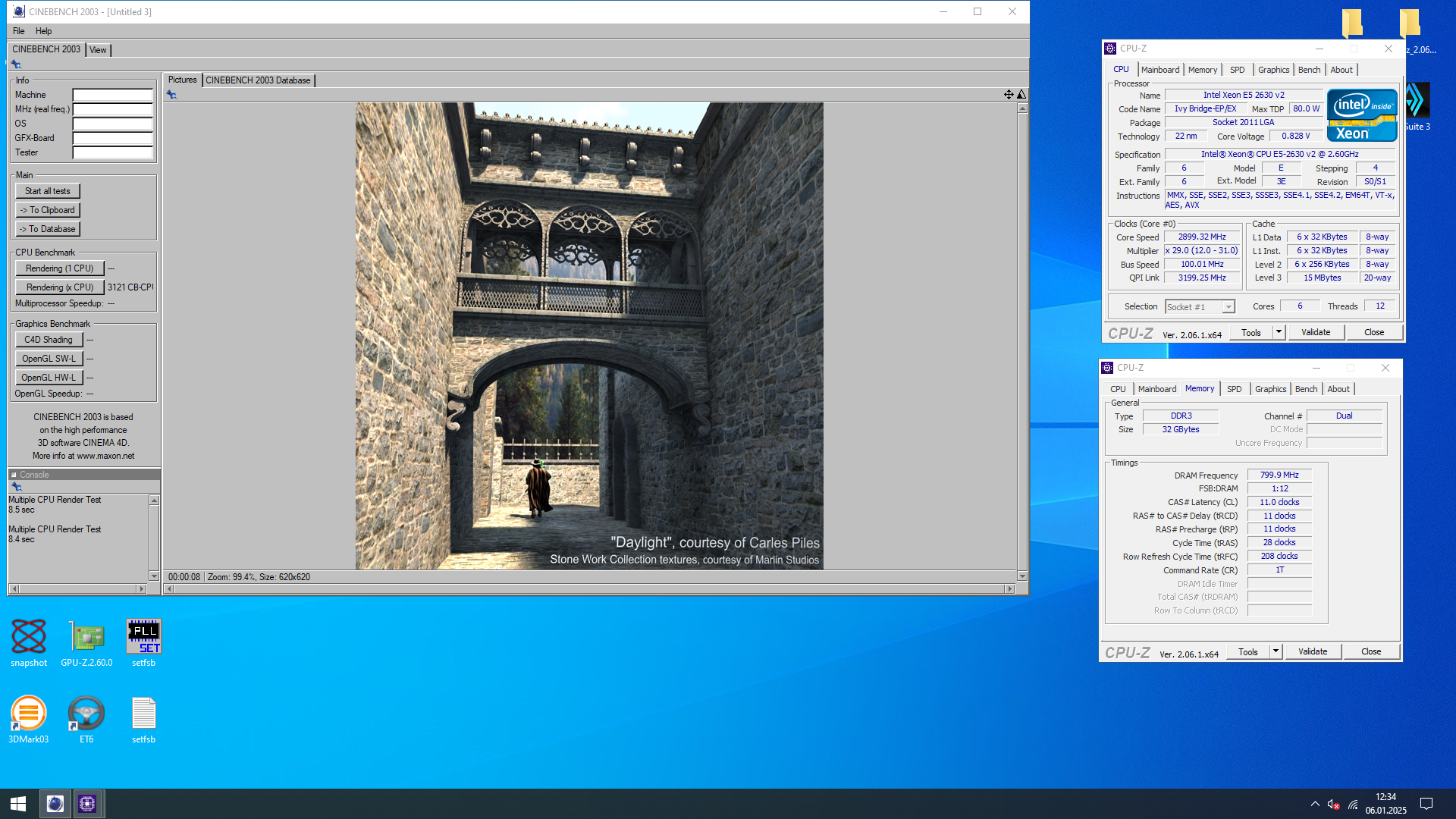Open the Suite 3 desktop icon
The width and height of the screenshot is (1456, 819).
[1417, 106]
